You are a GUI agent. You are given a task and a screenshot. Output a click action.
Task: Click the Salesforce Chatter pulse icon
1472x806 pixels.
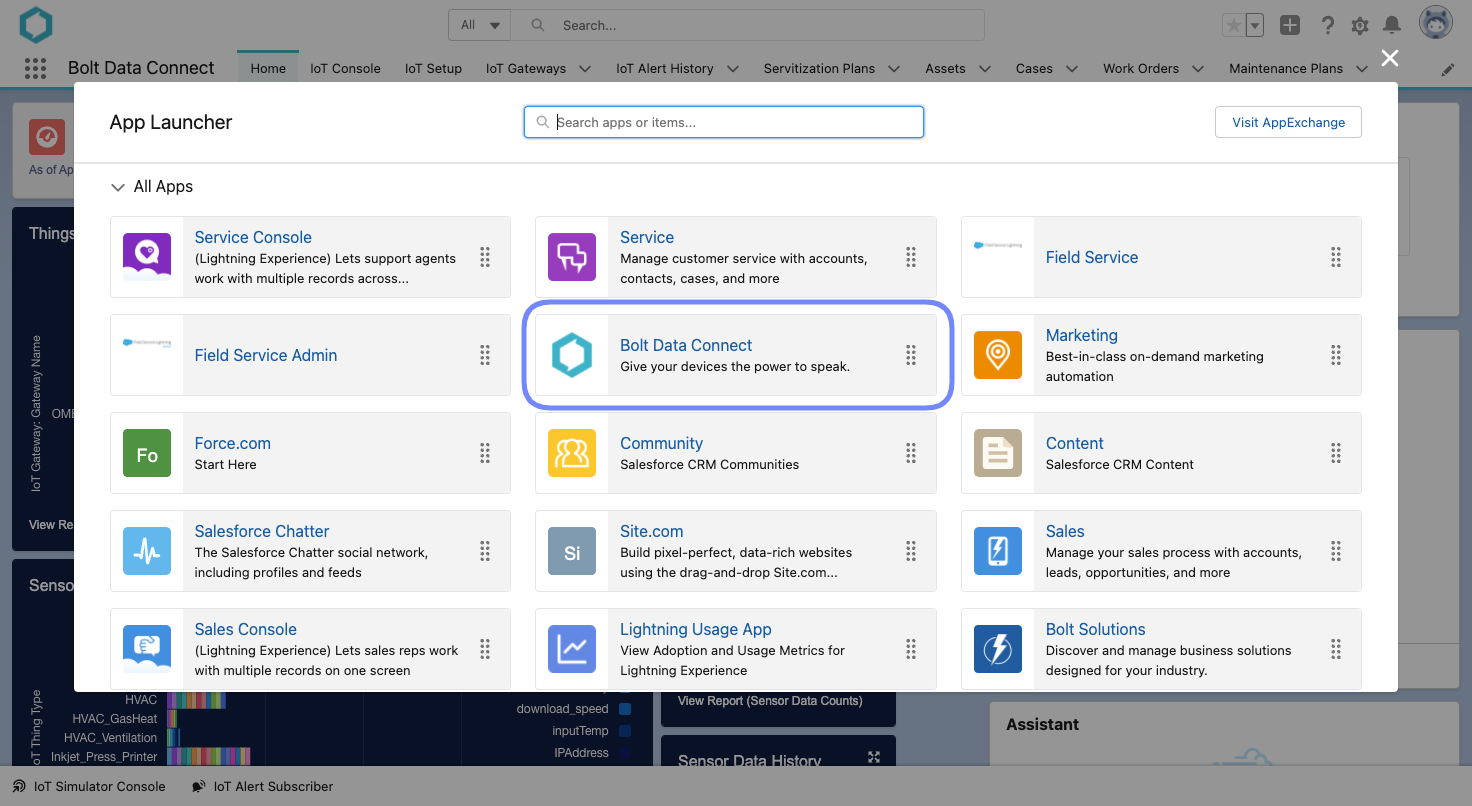pos(147,551)
